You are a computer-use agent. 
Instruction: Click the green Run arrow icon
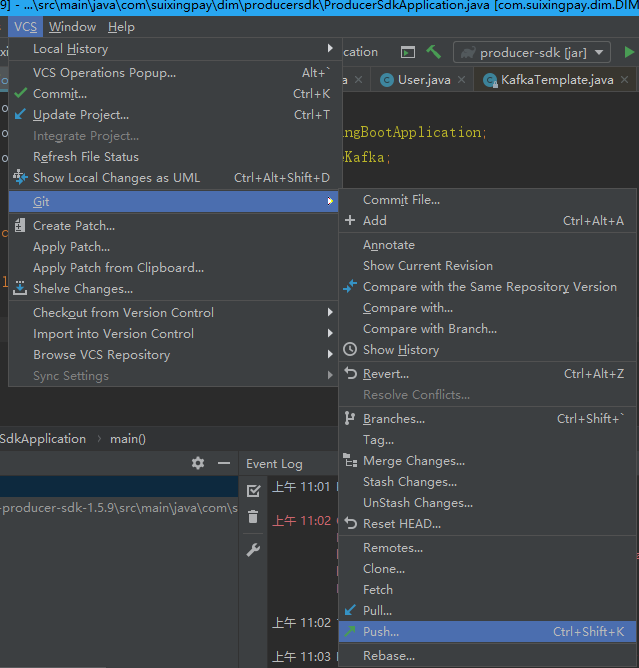(x=629, y=52)
